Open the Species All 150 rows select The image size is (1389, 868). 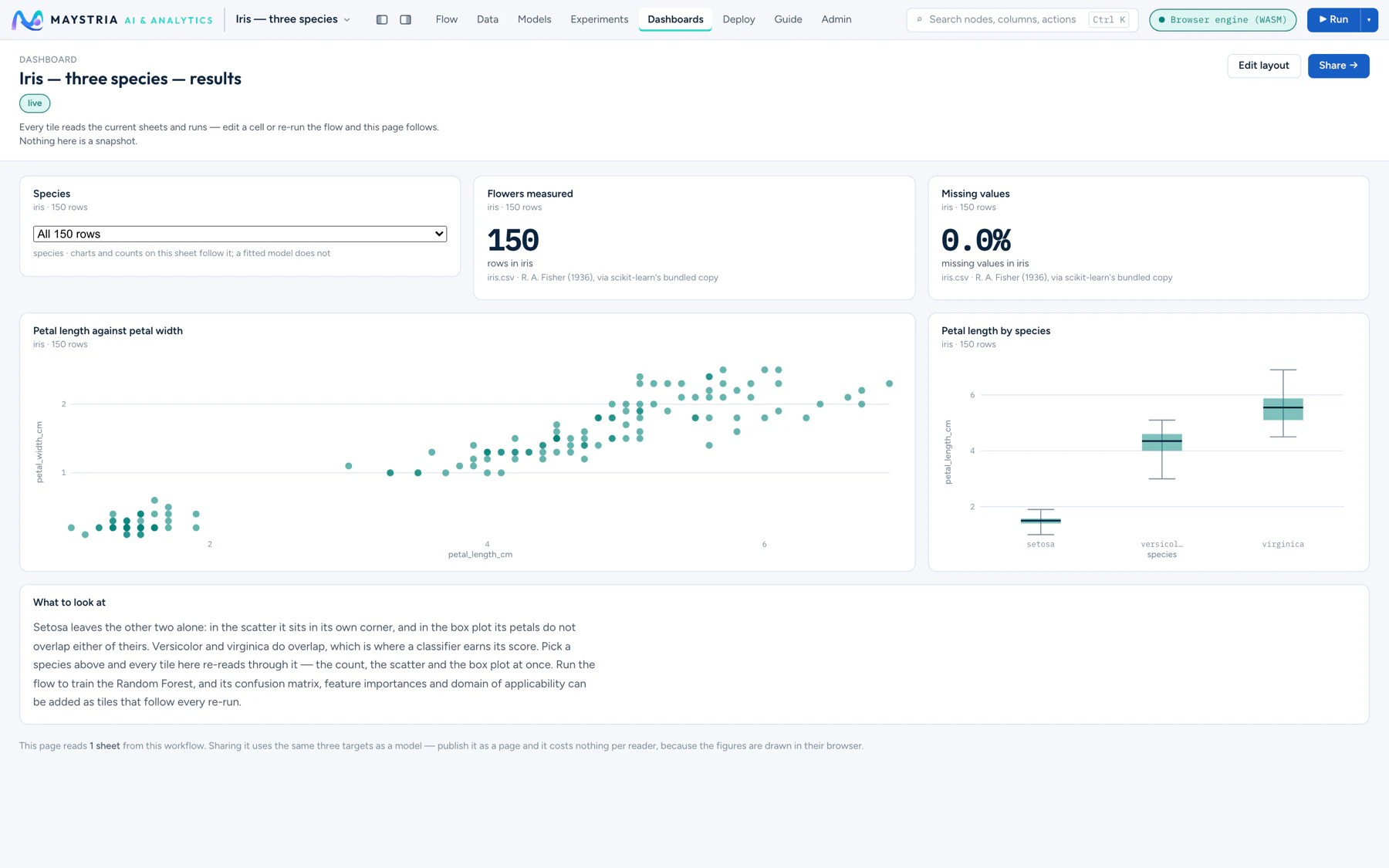coord(240,234)
